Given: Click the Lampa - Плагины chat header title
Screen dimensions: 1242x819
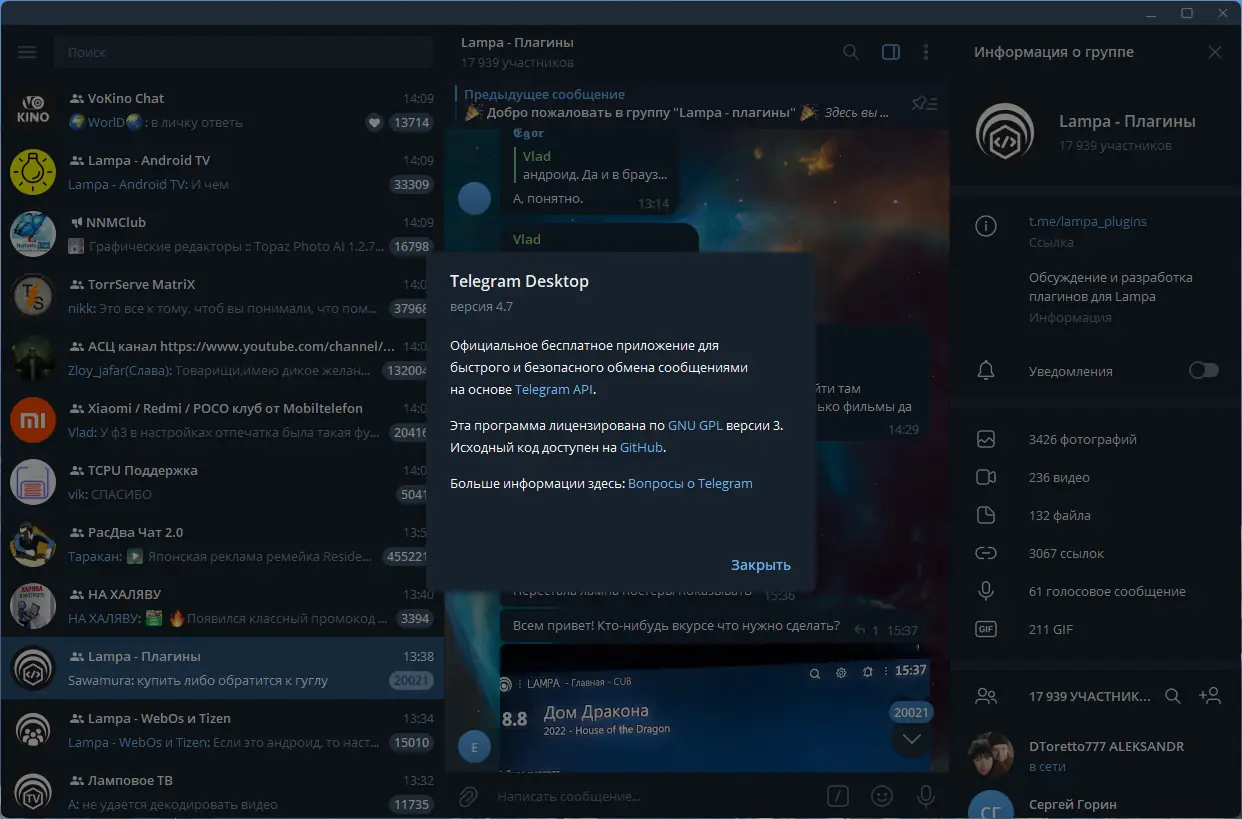Looking at the screenshot, I should [517, 43].
